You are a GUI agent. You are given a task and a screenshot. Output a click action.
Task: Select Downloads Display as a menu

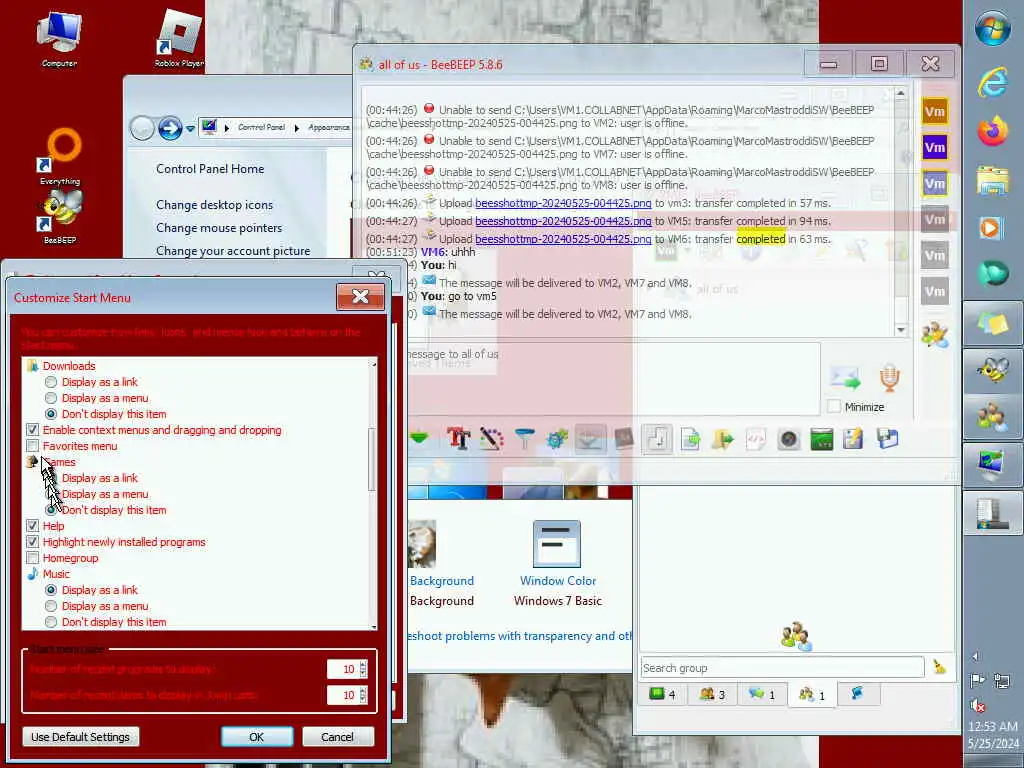[x=51, y=398]
